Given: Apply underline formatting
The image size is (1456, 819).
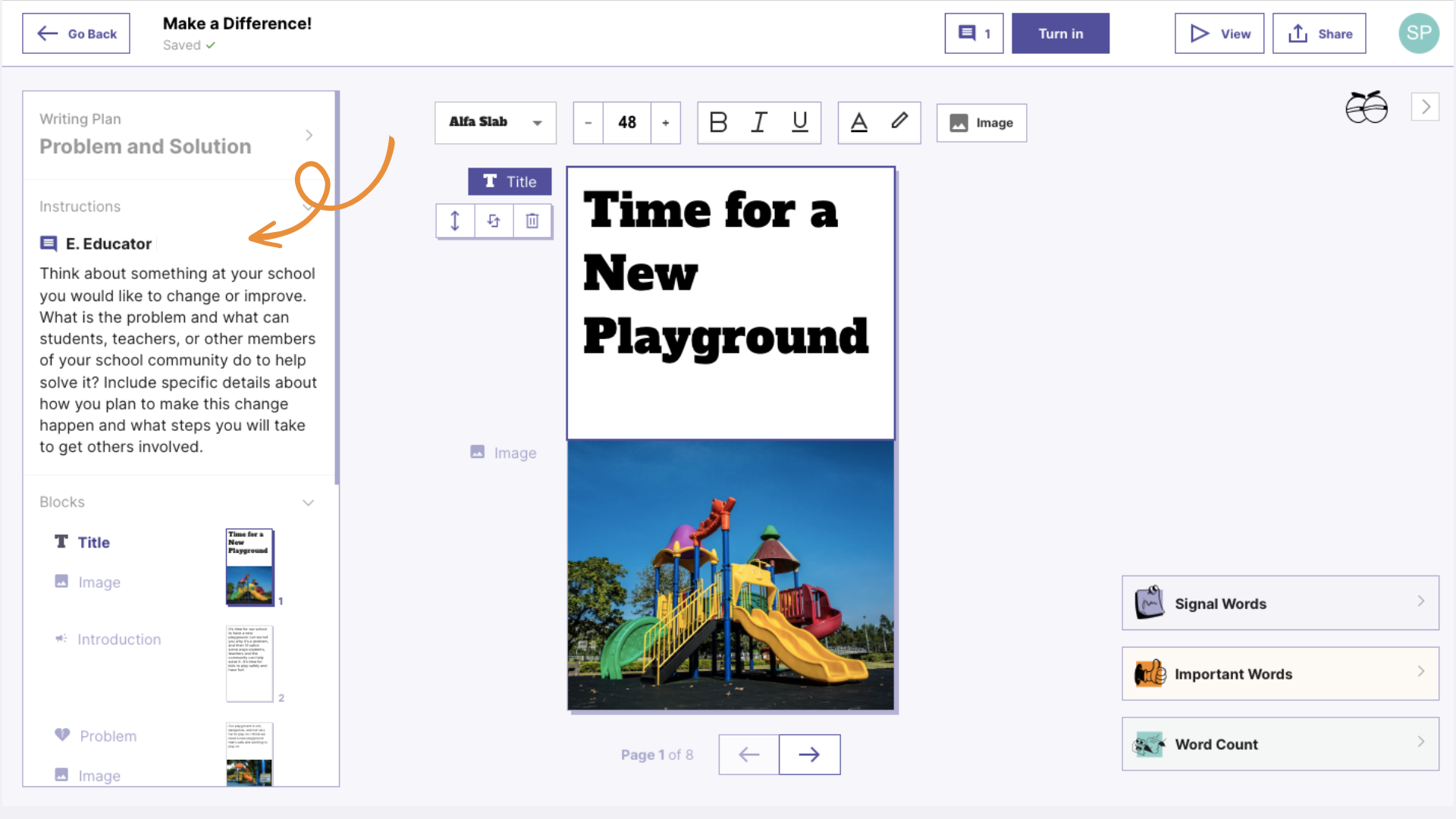Looking at the screenshot, I should point(799,122).
